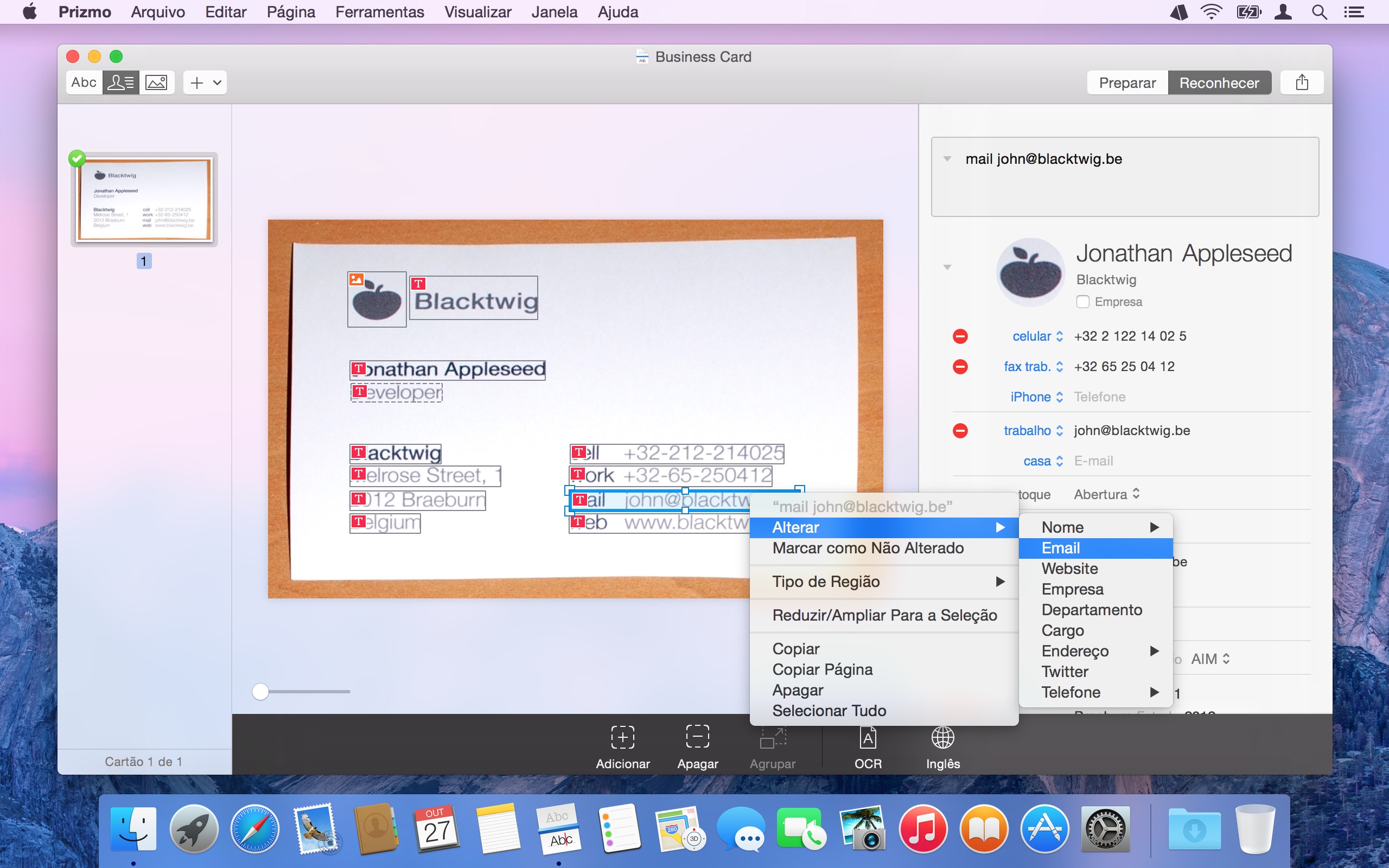Image resolution: width=1389 pixels, height=868 pixels.
Task: Open Spotlight search in menu bar
Action: (1319, 12)
